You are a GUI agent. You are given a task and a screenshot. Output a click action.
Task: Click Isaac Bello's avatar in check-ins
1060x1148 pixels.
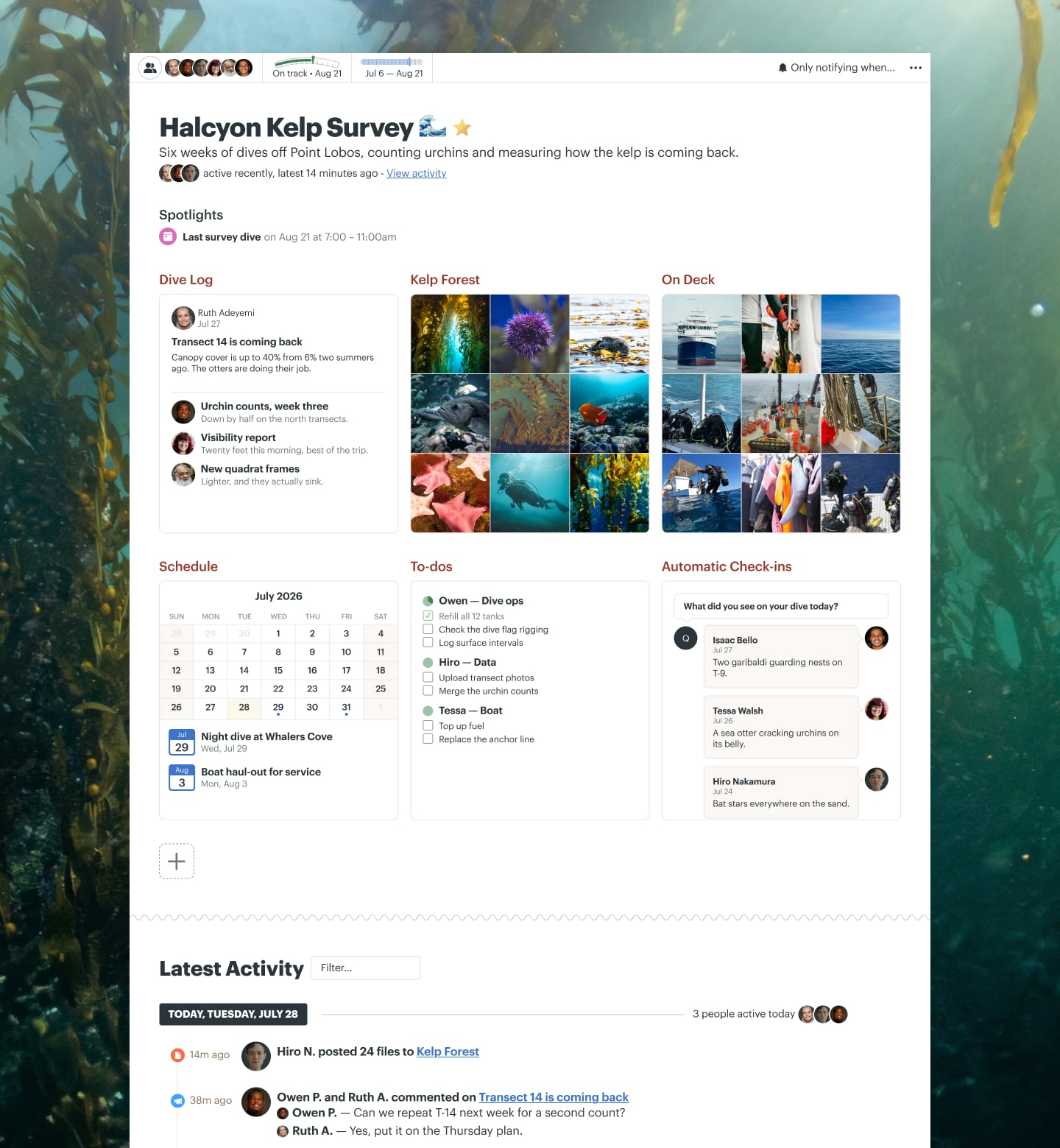pos(876,638)
